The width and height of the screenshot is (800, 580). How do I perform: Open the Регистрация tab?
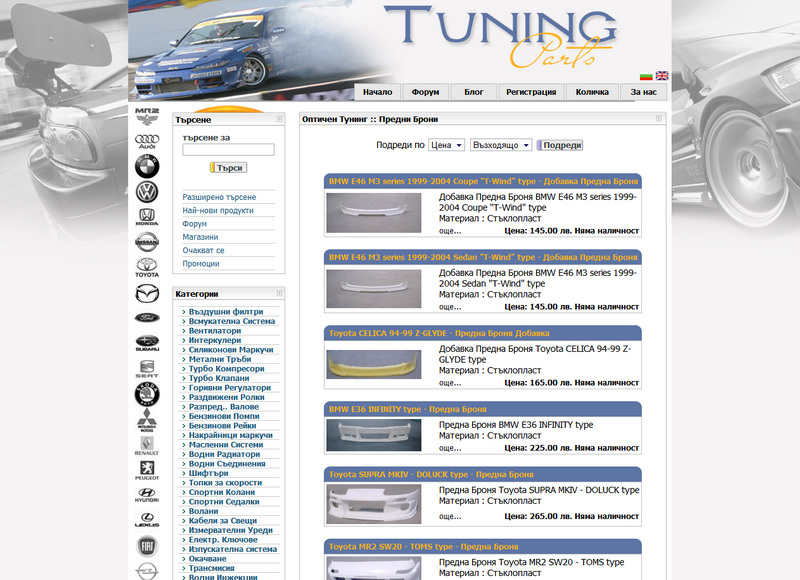coord(531,92)
